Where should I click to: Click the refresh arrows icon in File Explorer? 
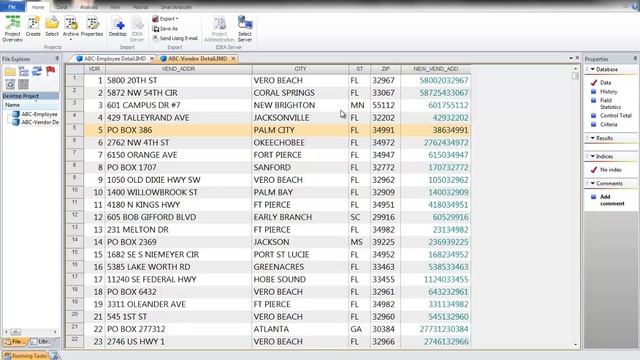tap(37, 71)
